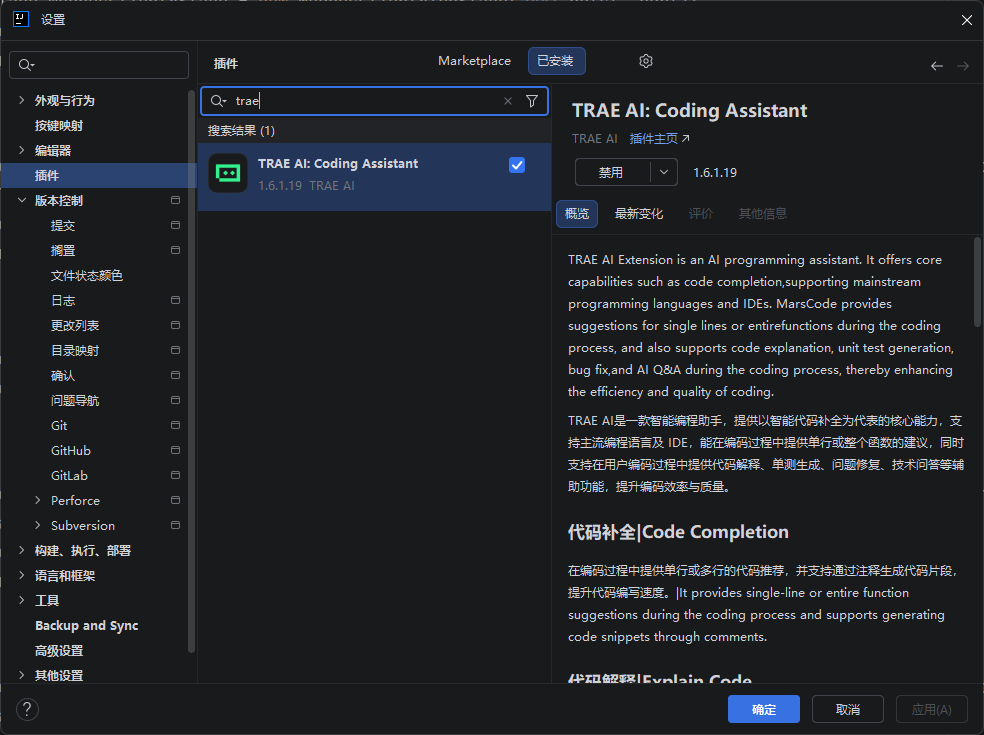984x735 pixels.
Task: Click 取消 button
Action: click(x=848, y=709)
